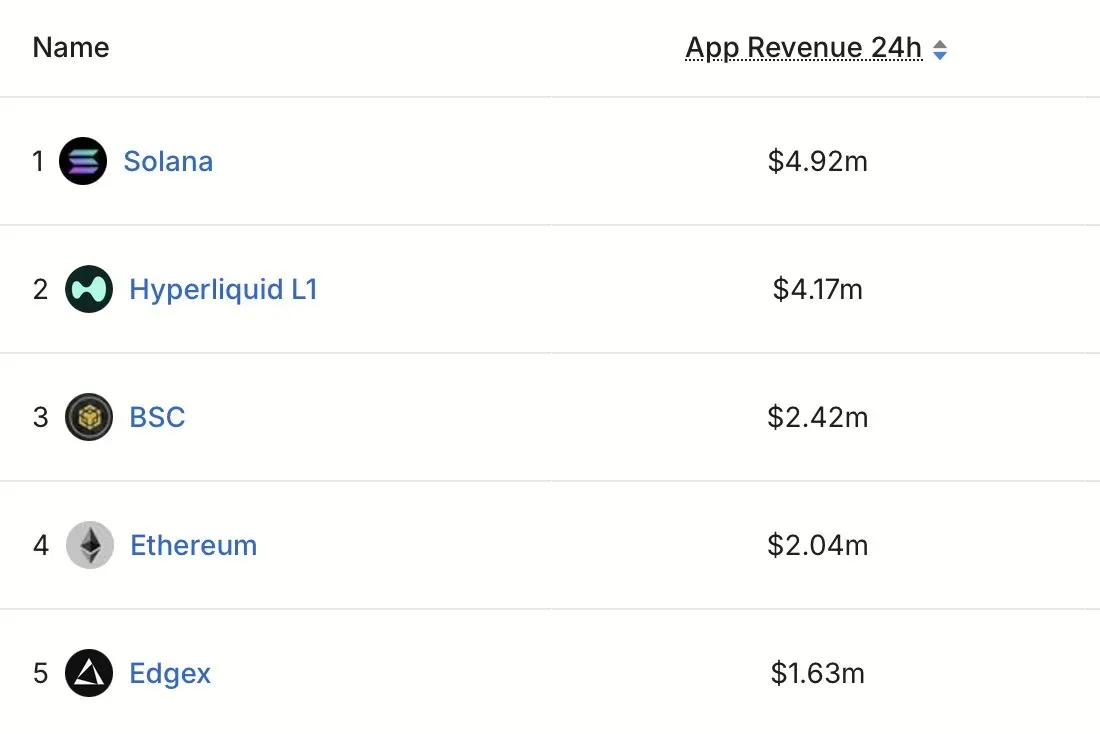Click the BSC chain logo icon
Viewport: 1100px width, 734px height.
[x=89, y=417]
